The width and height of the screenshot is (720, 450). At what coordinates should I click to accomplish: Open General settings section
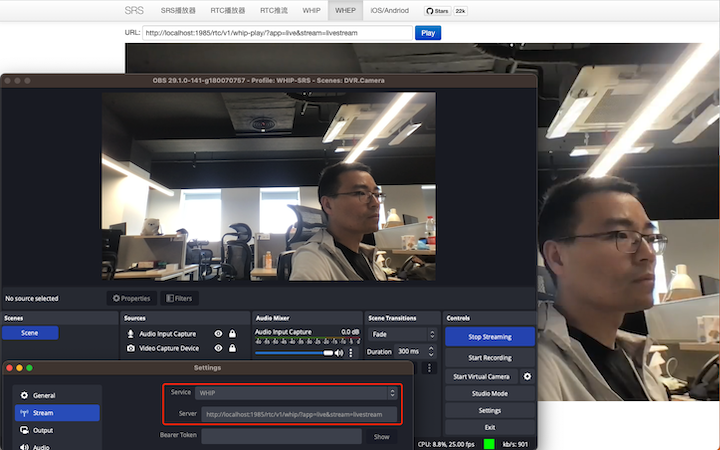click(44, 395)
